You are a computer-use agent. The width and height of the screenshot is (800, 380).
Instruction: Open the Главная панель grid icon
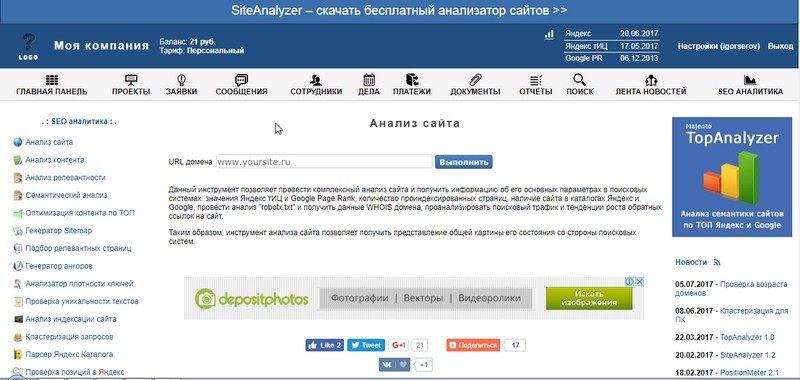pos(52,80)
